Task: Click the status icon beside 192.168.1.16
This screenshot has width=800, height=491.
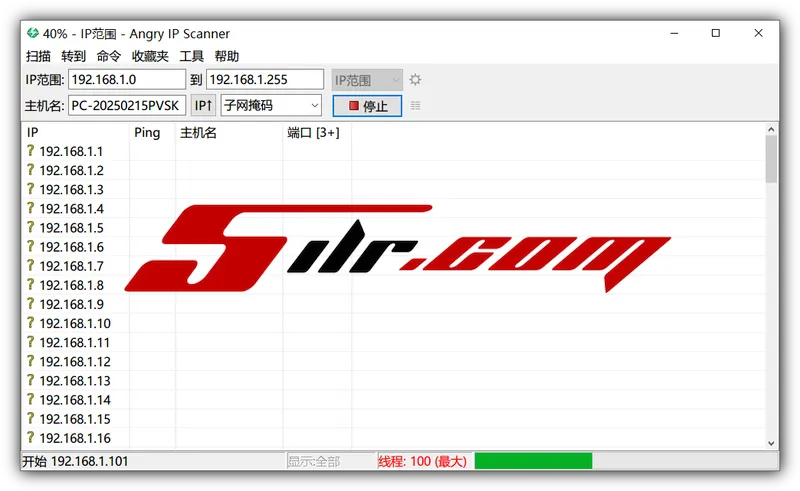Action: [x=31, y=437]
